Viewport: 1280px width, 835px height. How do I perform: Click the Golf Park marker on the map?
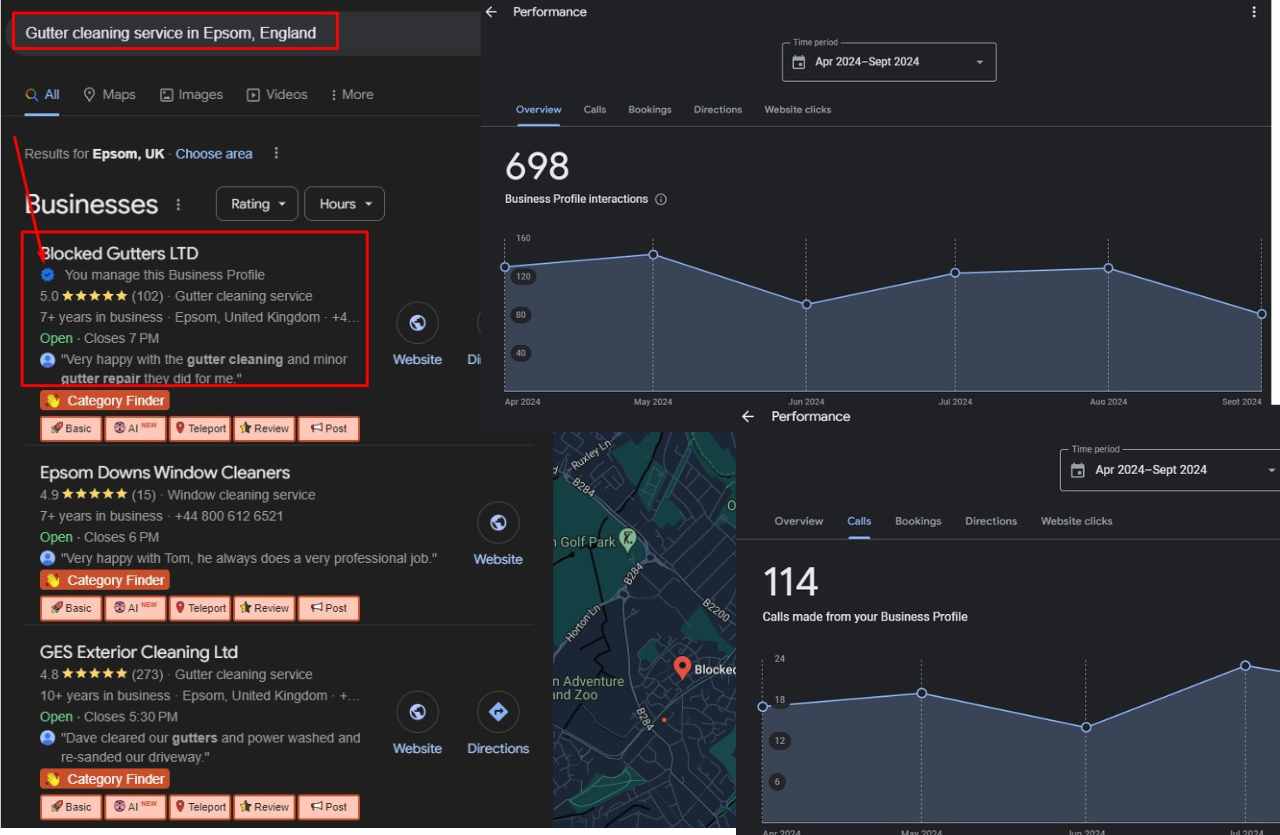(x=627, y=540)
